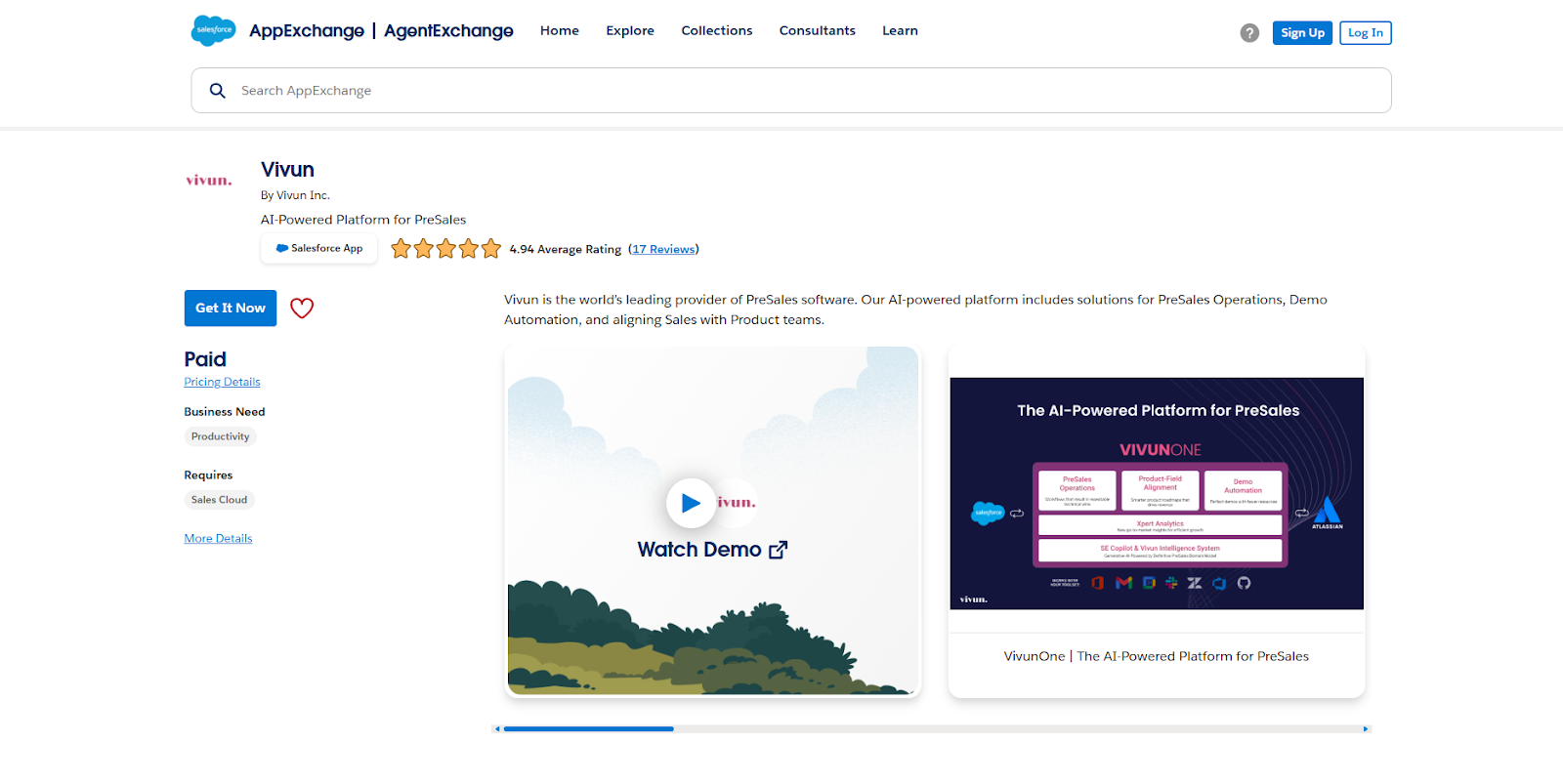Go to the Home menu item
Screen dimensions: 1563x784
coord(560,31)
